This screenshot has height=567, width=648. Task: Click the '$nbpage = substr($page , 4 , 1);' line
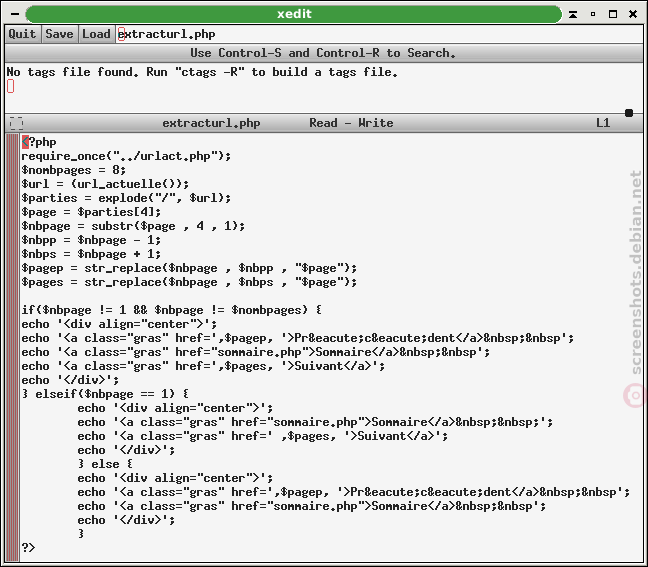point(133,226)
